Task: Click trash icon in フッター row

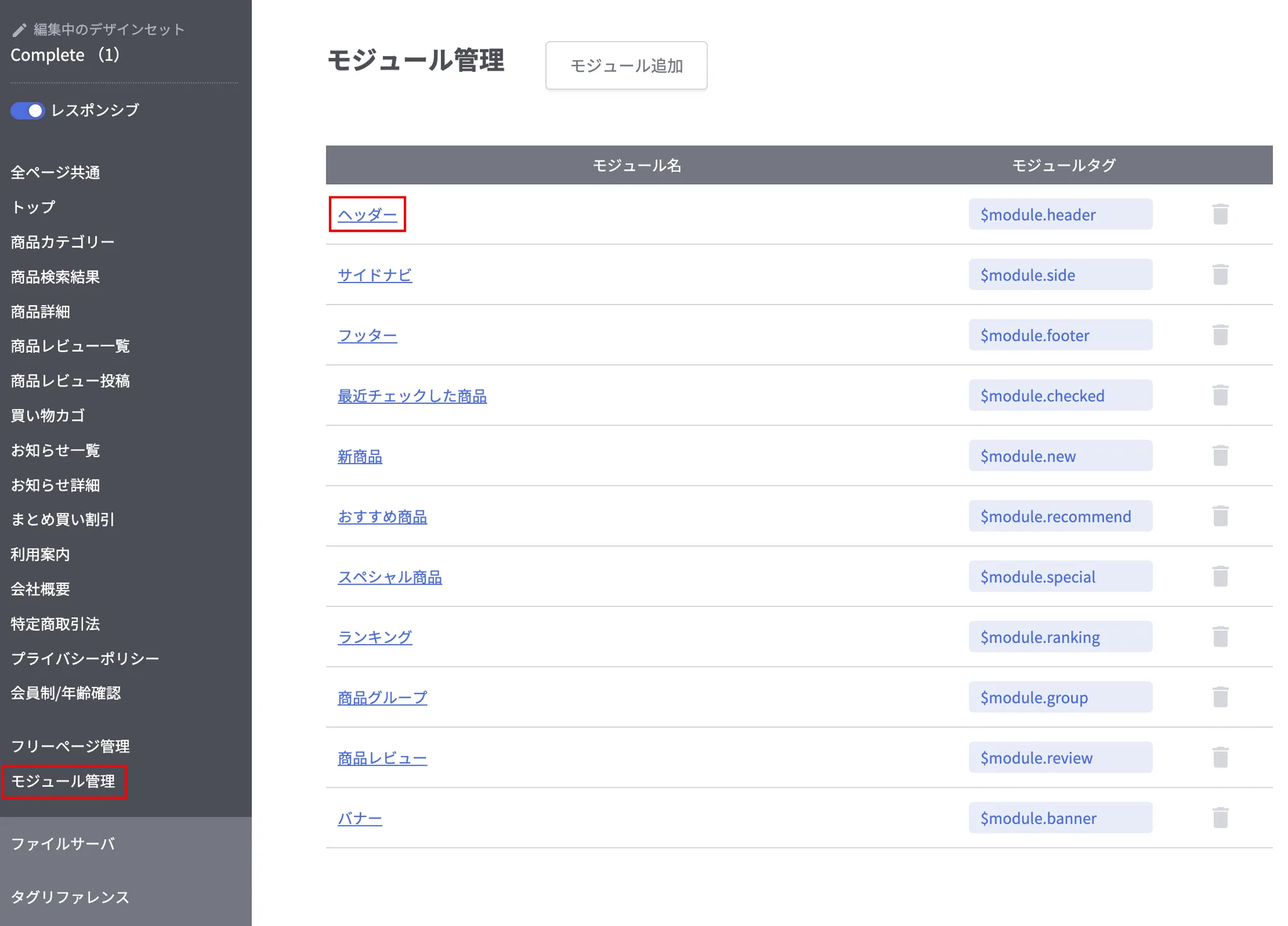Action: coord(1220,335)
